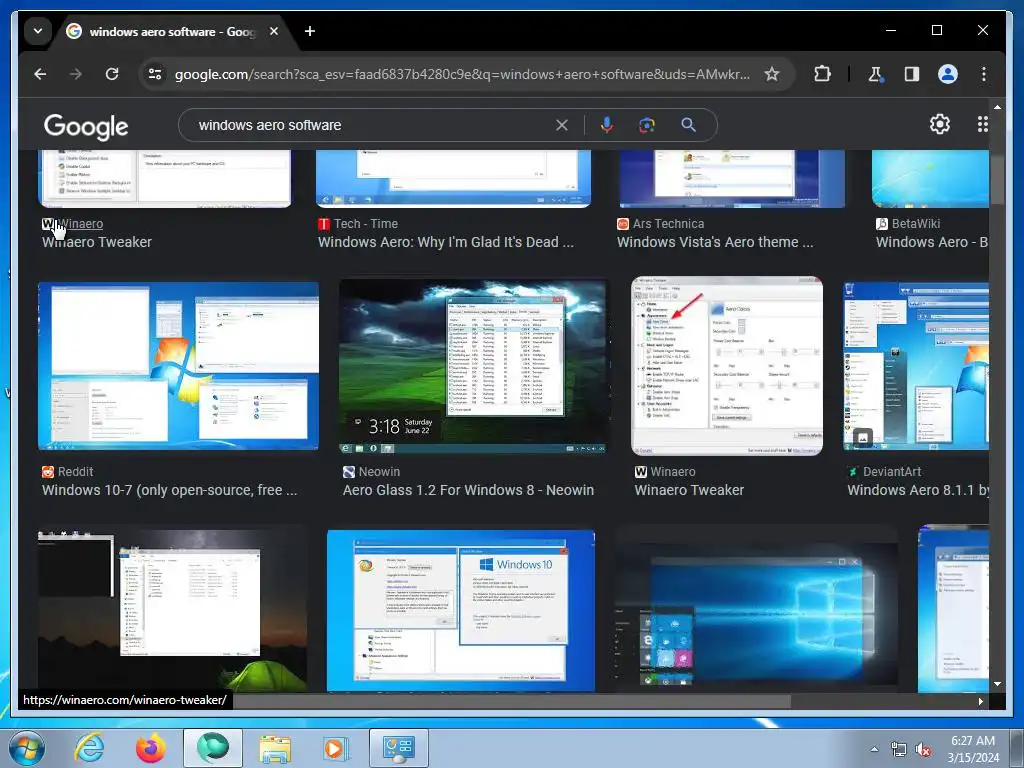Show hidden tray icons arrow

click(874, 749)
